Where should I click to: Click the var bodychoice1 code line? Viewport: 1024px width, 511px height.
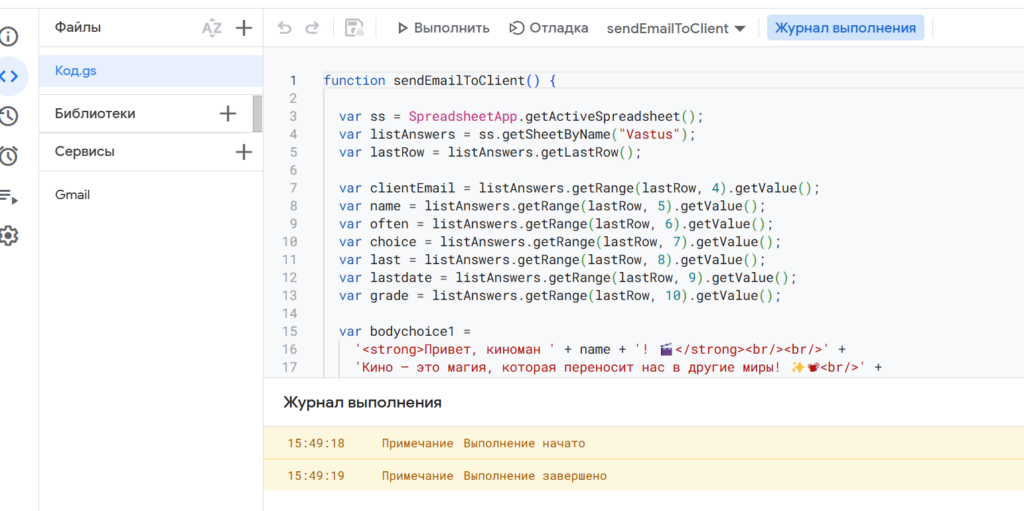(404, 331)
